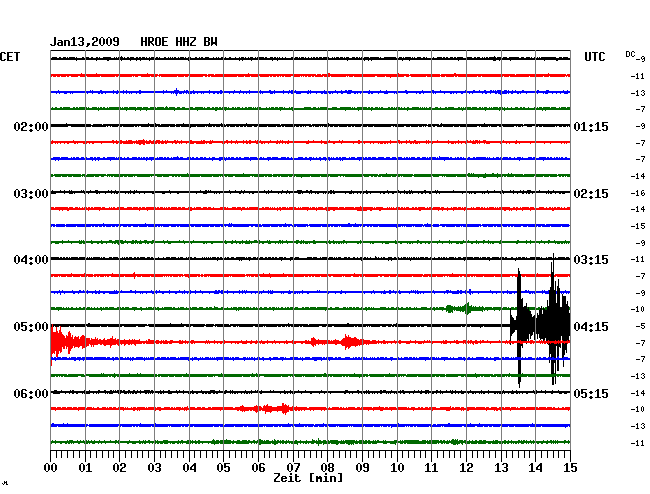Click the UTC time zone label
Screen dimensions: 650x494
[x=594, y=57]
